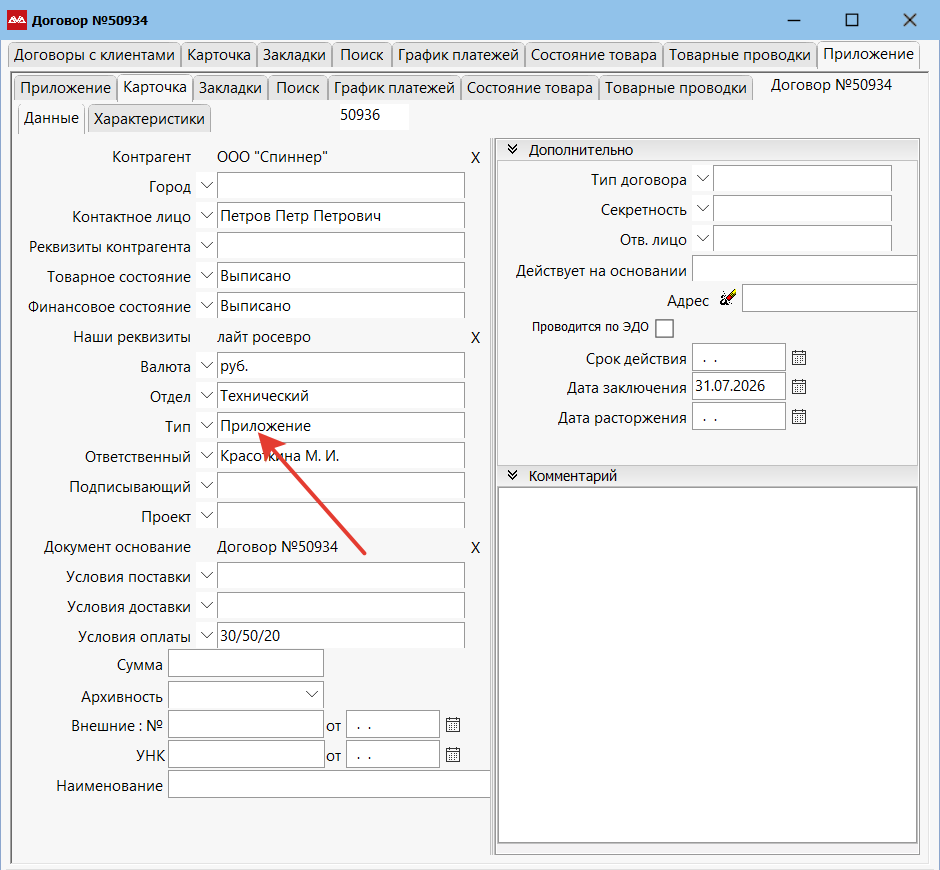Open the Город dropdown
The height and width of the screenshot is (870, 940).
tap(206, 186)
